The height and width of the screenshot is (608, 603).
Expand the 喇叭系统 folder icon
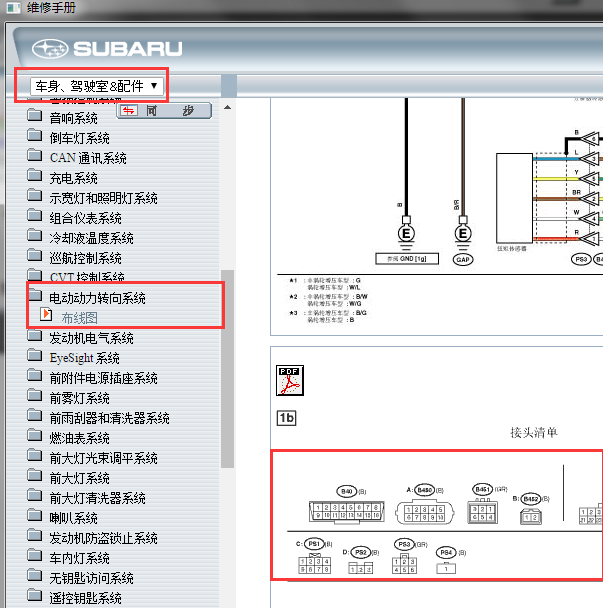[x=35, y=515]
